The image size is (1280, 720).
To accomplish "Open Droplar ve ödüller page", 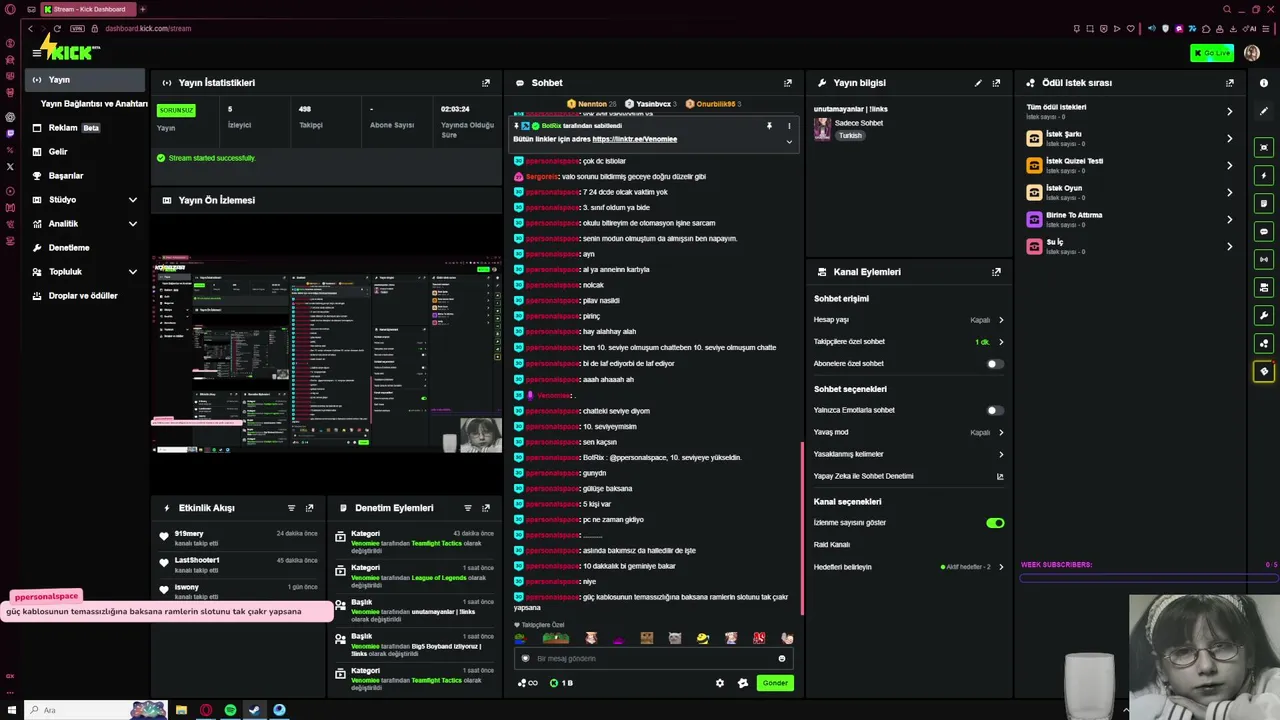I will pos(86,296).
